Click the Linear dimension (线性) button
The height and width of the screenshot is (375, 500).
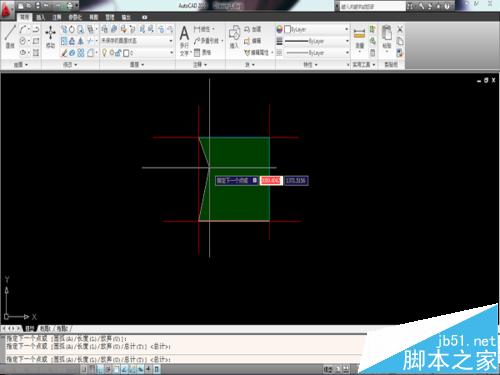(204, 29)
